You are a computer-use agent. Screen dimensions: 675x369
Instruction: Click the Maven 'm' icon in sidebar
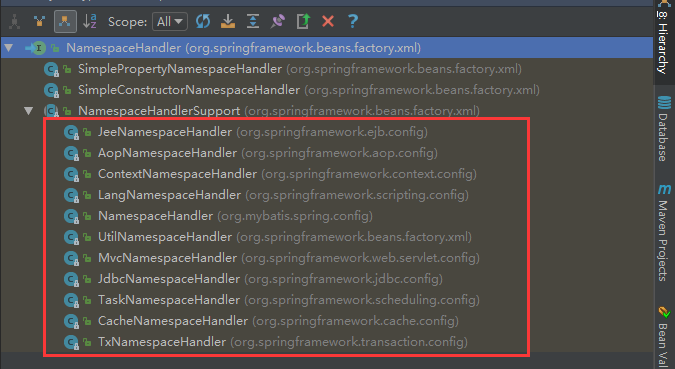pyautogui.click(x=664, y=189)
